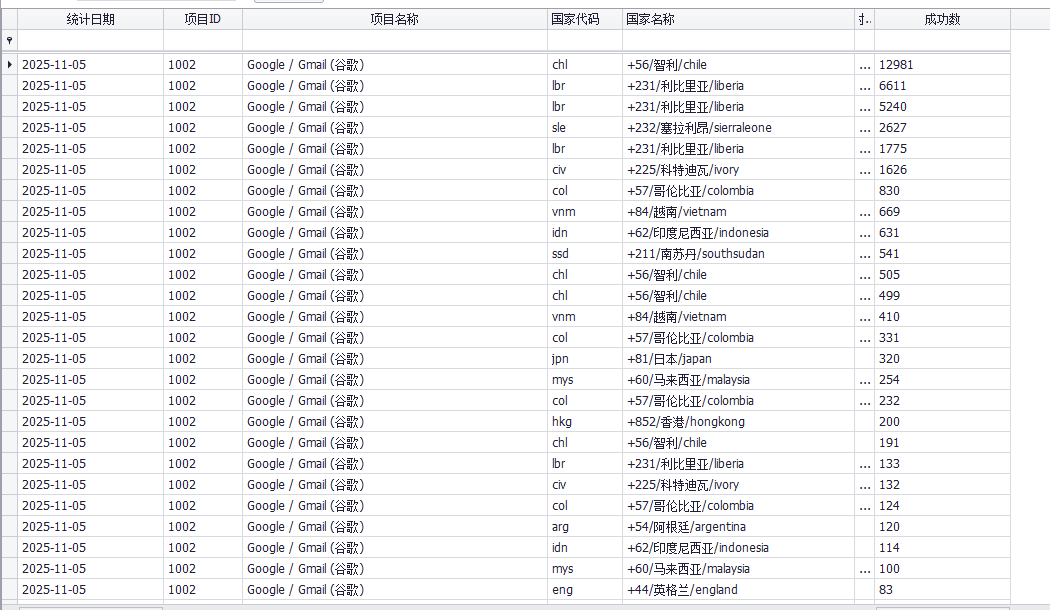Click the 1002 project ID in the 320 row
The height and width of the screenshot is (610, 1050).
click(203, 359)
